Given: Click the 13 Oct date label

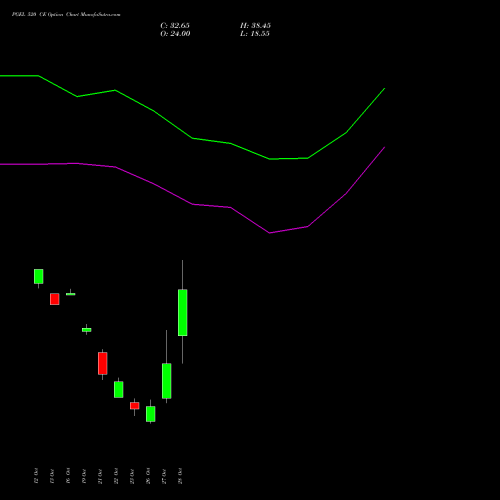Looking at the screenshot, I should point(52,476).
